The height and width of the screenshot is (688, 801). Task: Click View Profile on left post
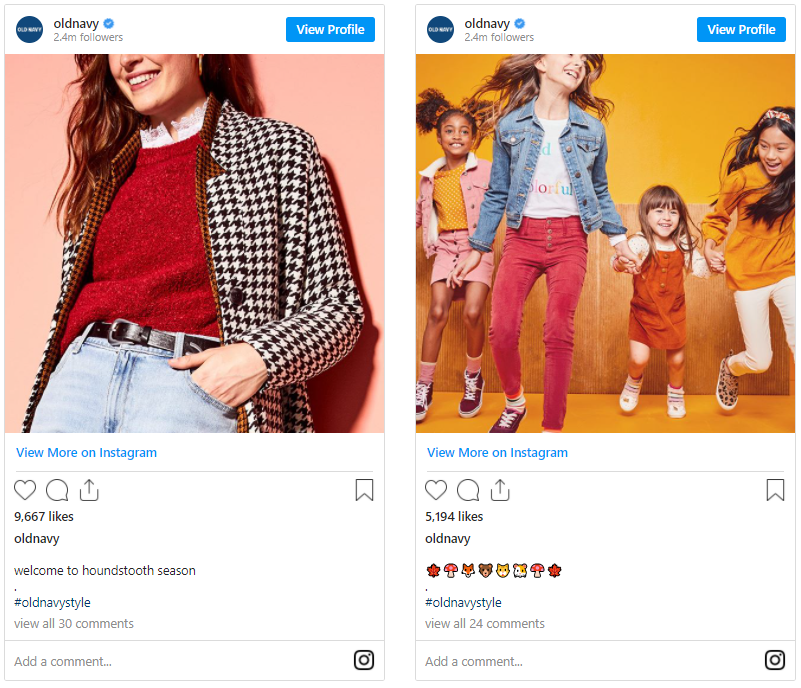point(330,29)
